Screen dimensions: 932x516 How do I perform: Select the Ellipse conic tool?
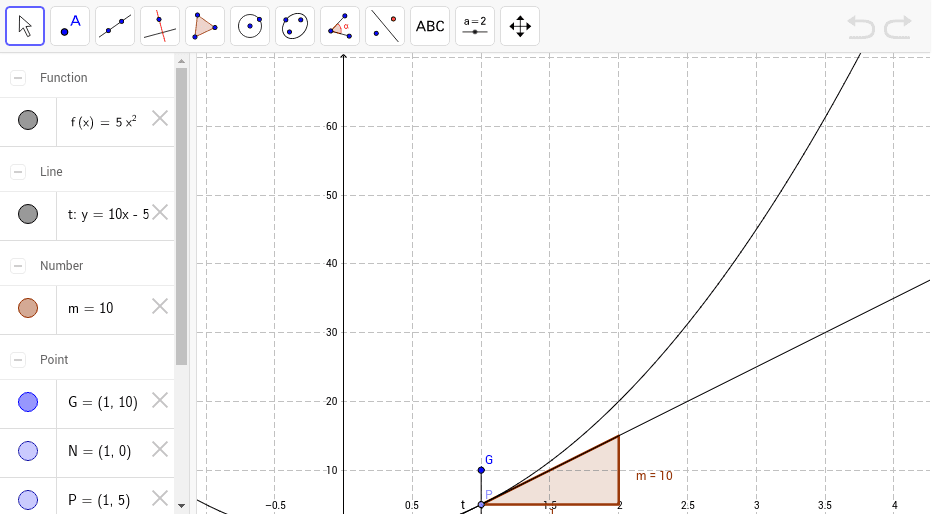pos(295,26)
